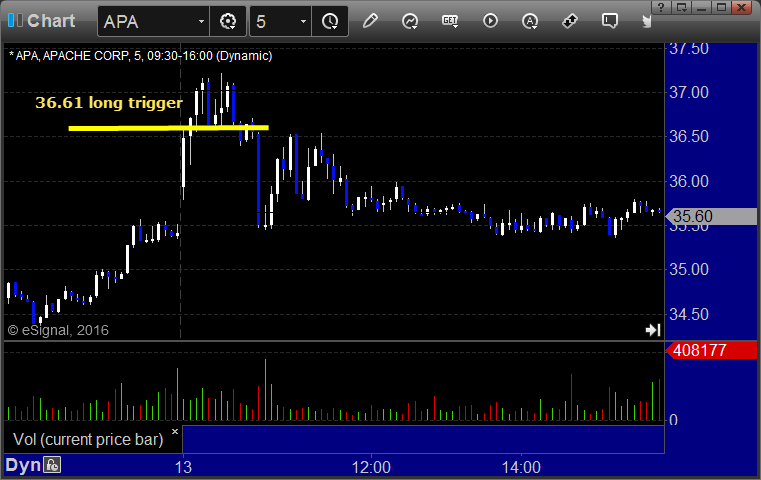Click the 14:00 time axis label

(x=521, y=467)
